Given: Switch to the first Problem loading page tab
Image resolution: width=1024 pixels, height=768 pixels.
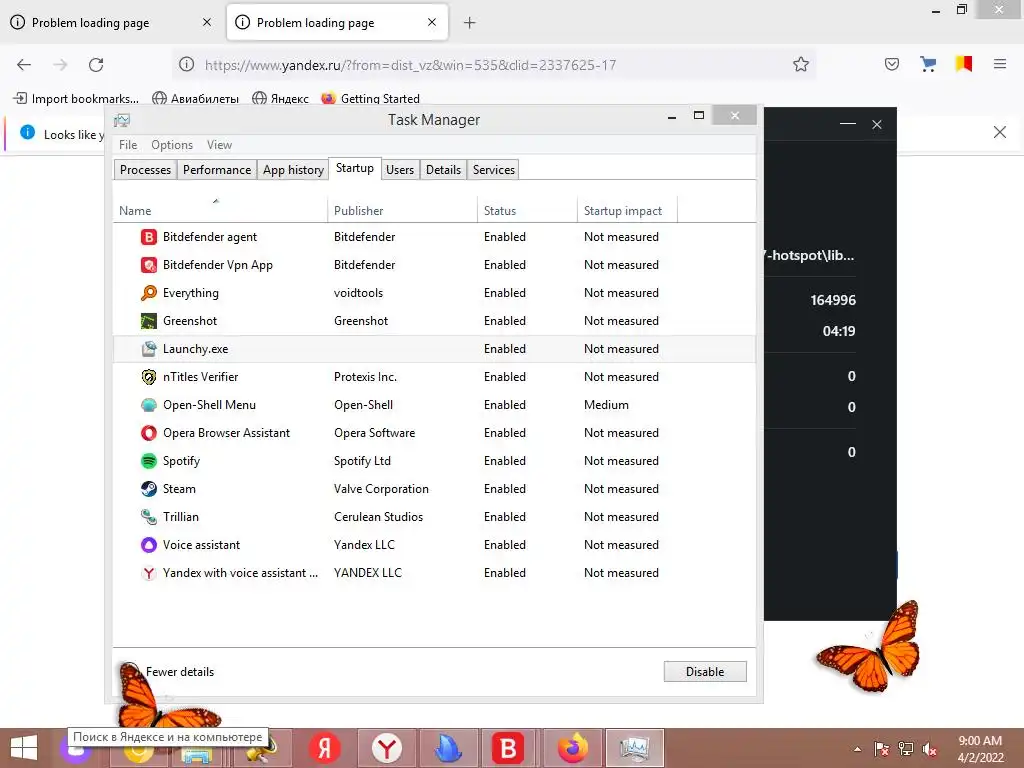Looking at the screenshot, I should (111, 23).
